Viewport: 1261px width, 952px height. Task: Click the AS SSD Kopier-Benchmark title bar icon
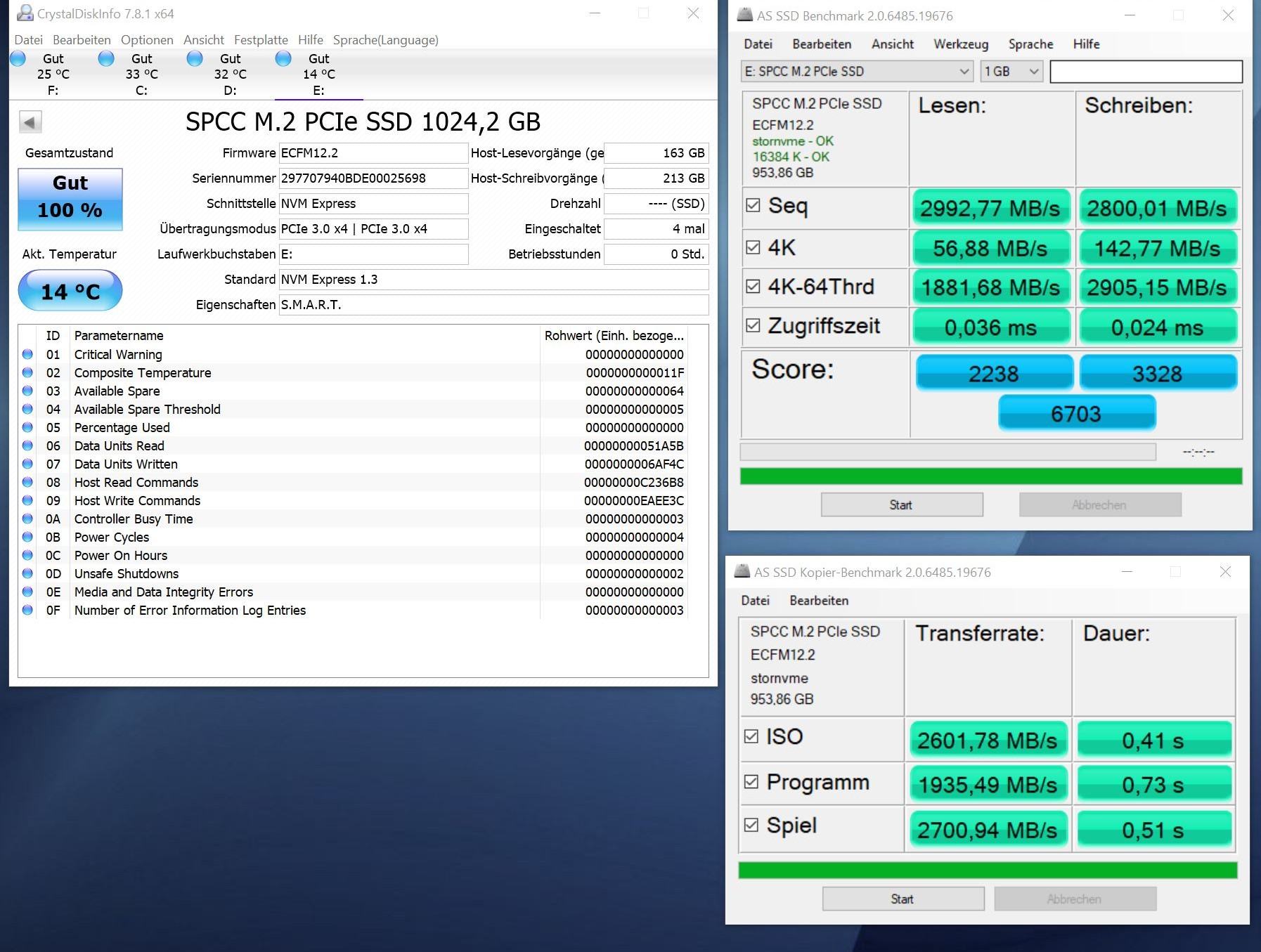742,571
